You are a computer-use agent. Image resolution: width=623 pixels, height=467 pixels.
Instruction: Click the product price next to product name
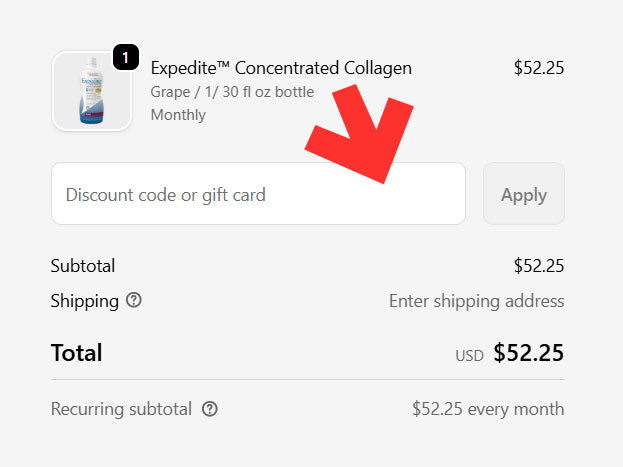[x=538, y=68]
